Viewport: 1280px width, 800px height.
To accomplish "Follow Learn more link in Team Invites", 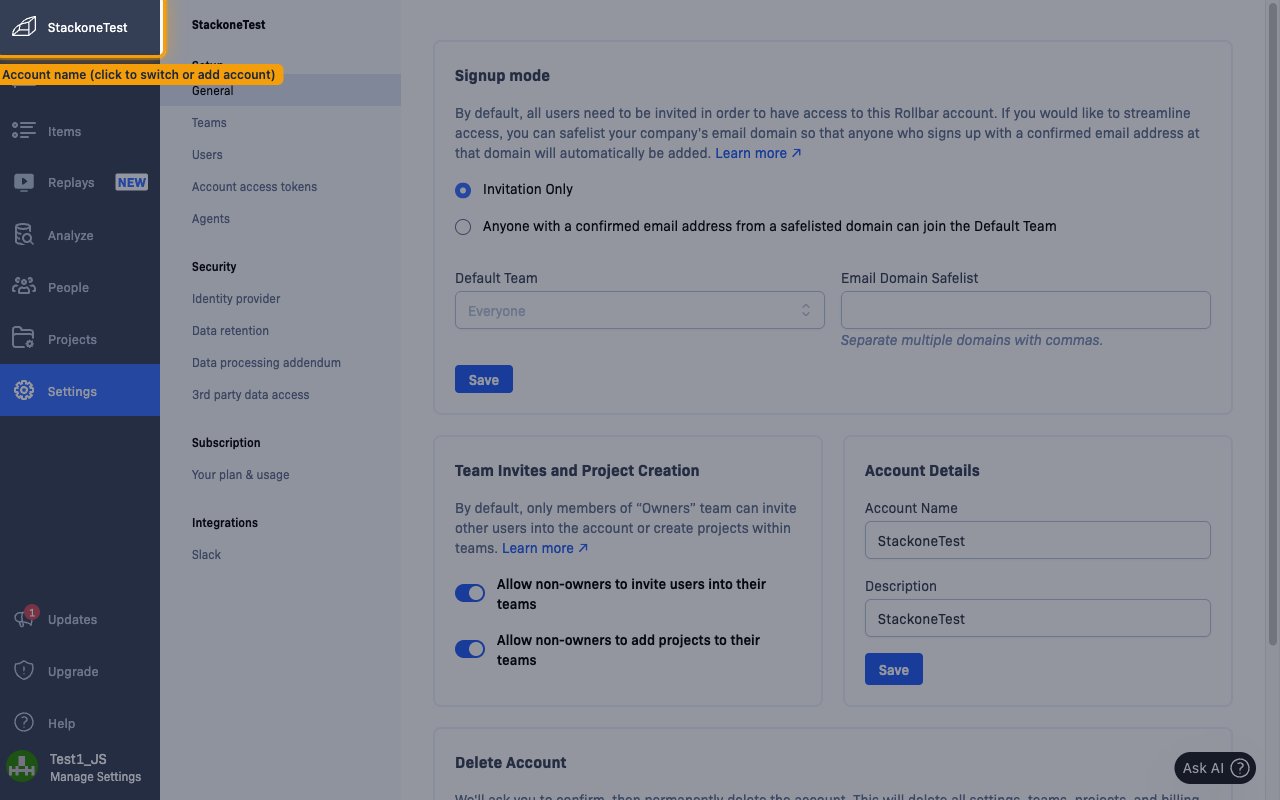I will (545, 548).
